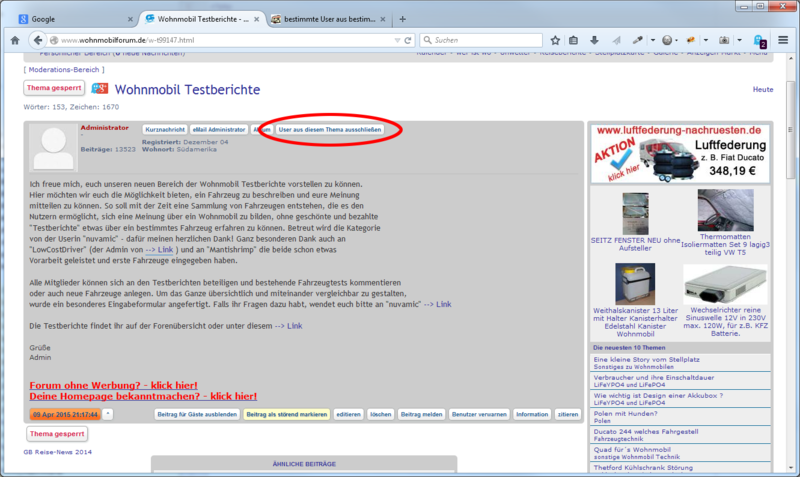Click the upper 'Thema gesperrt' button

54,88
